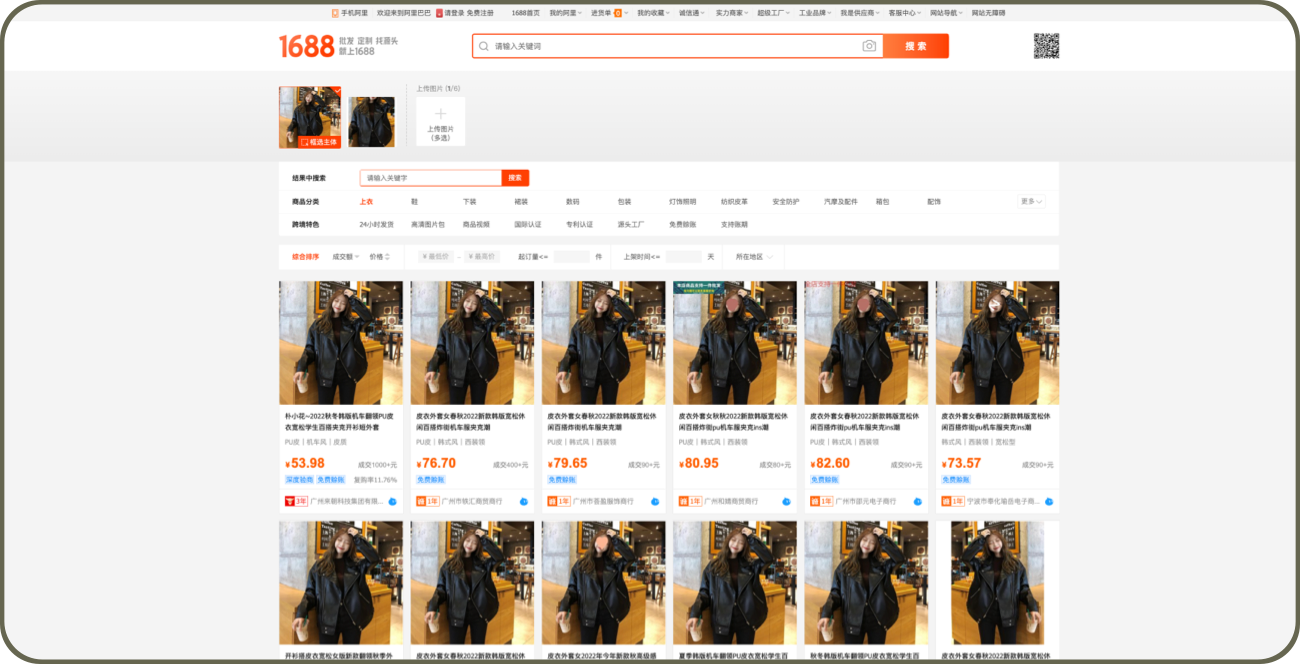Click the orange 搜索 button in the header
Viewport: 1300px width, 664px height.
tap(915, 46)
